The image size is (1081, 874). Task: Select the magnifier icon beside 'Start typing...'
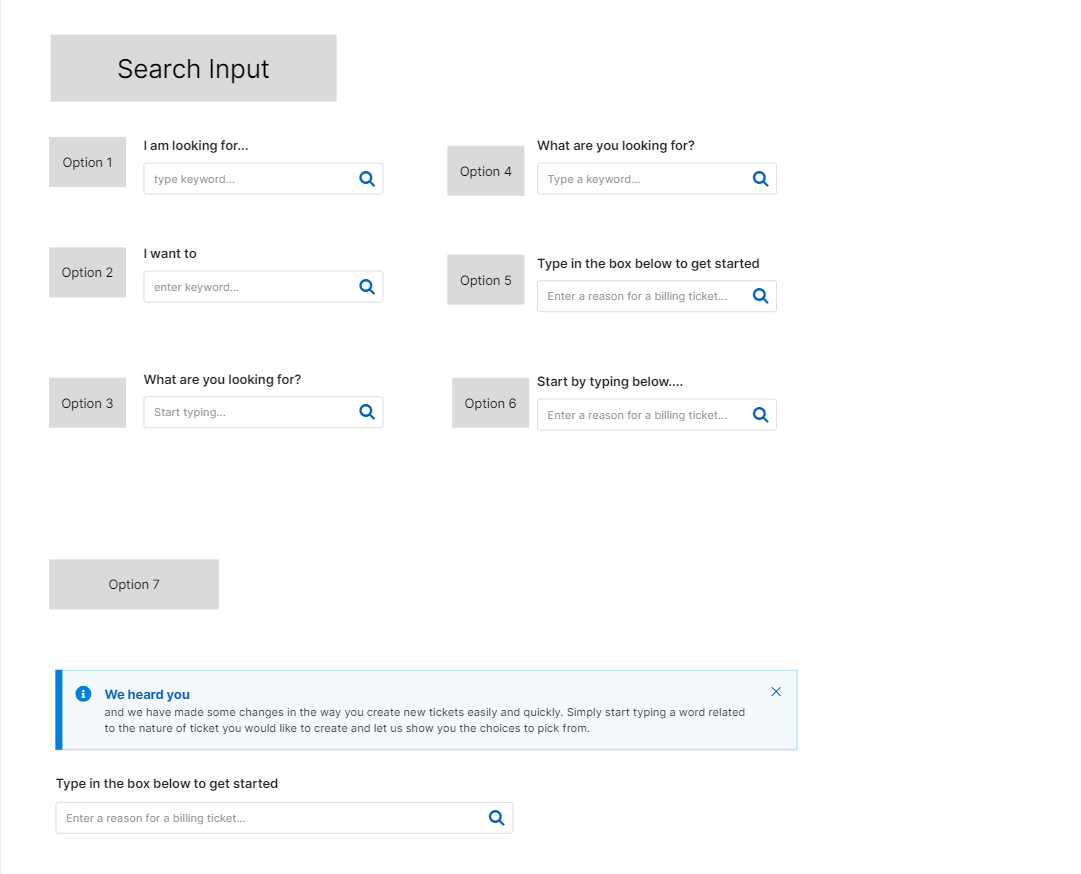(x=367, y=411)
